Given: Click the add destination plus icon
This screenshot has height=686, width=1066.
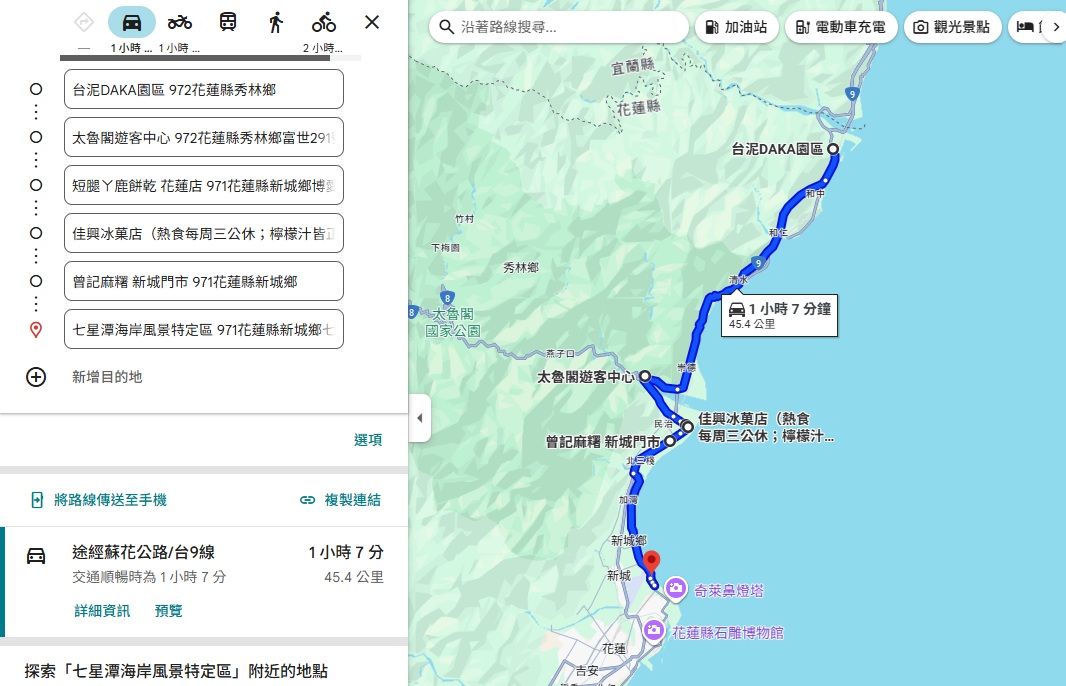Looking at the screenshot, I should click(x=36, y=377).
